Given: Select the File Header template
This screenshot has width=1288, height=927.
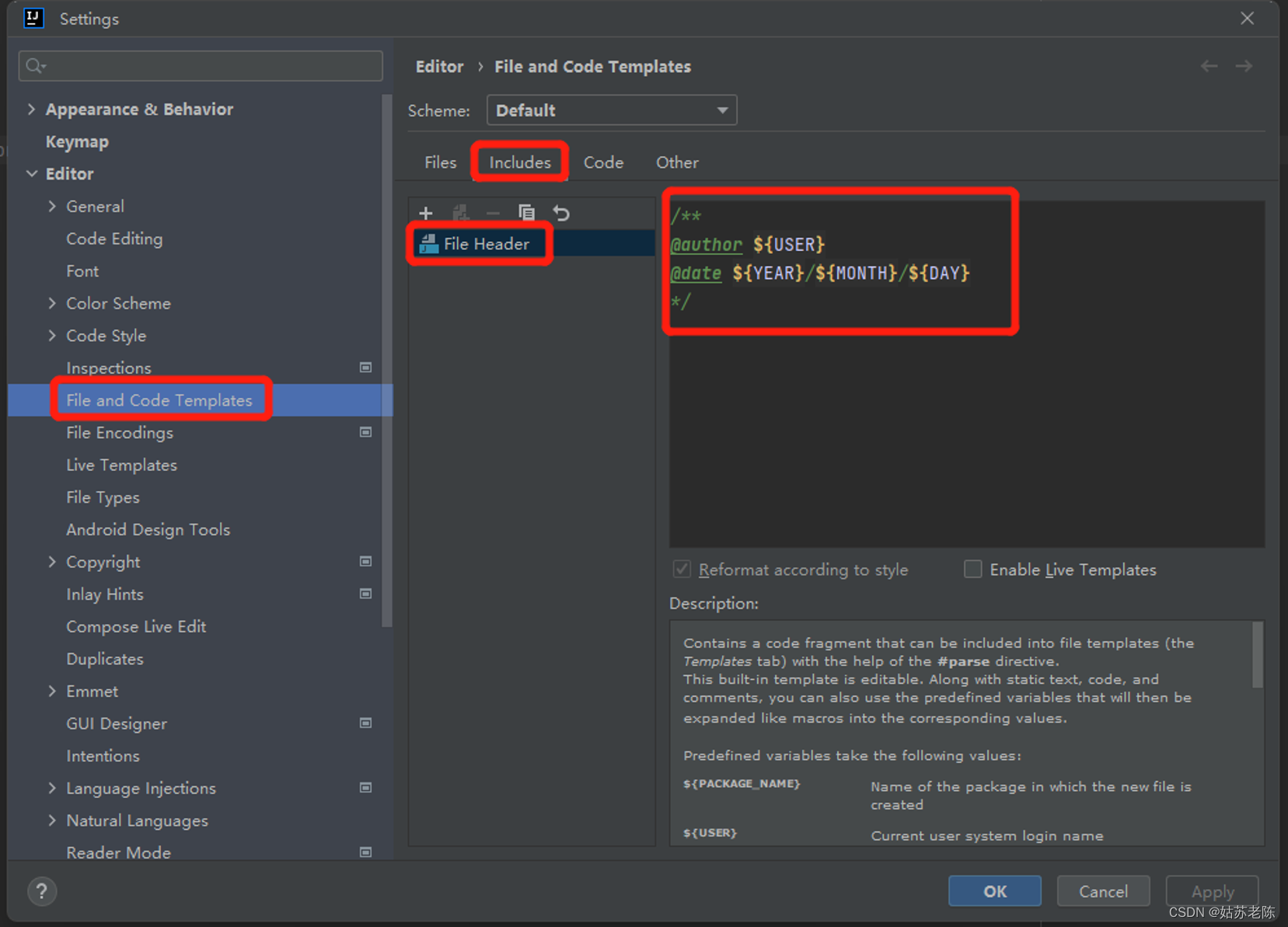Looking at the screenshot, I should coord(531,244).
